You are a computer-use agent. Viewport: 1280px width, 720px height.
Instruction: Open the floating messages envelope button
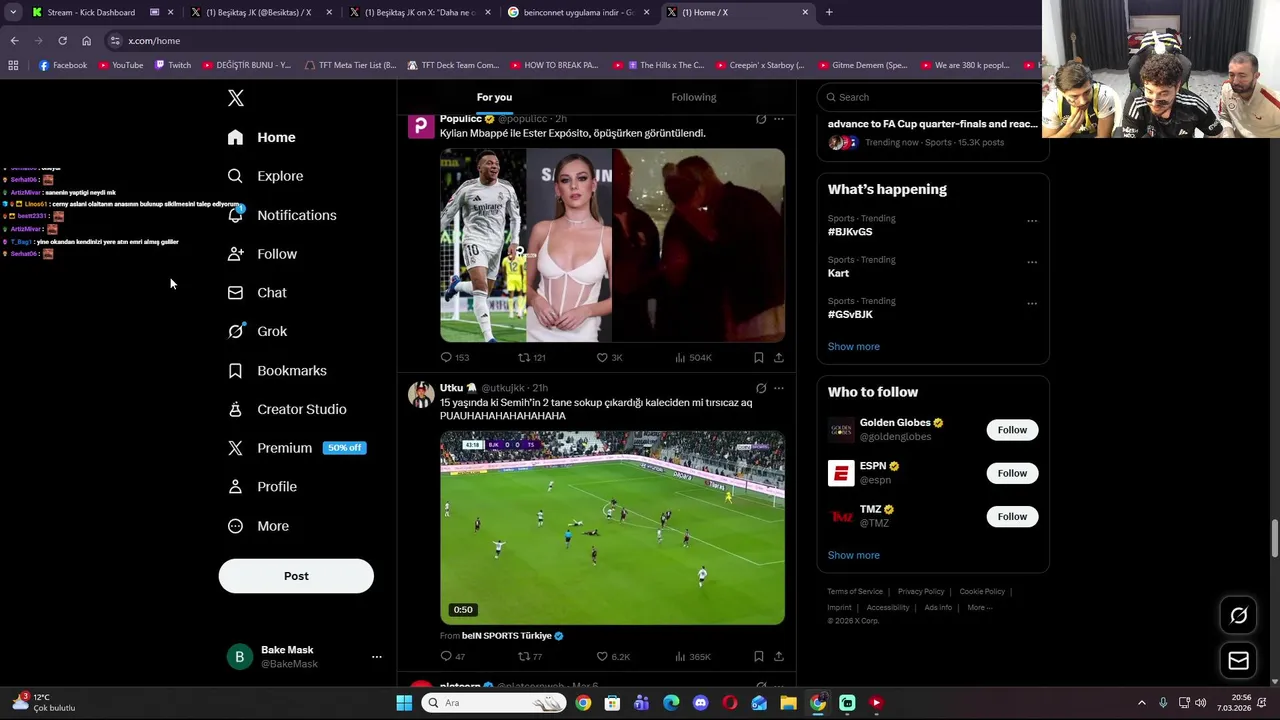tap(1238, 660)
